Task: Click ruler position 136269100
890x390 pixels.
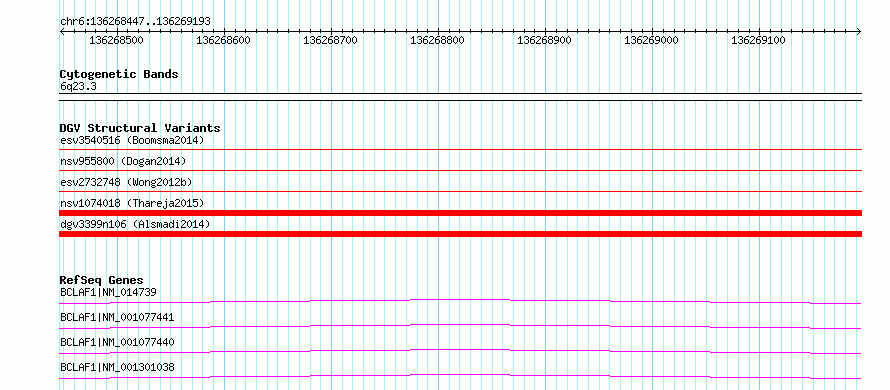Action: tap(758, 40)
